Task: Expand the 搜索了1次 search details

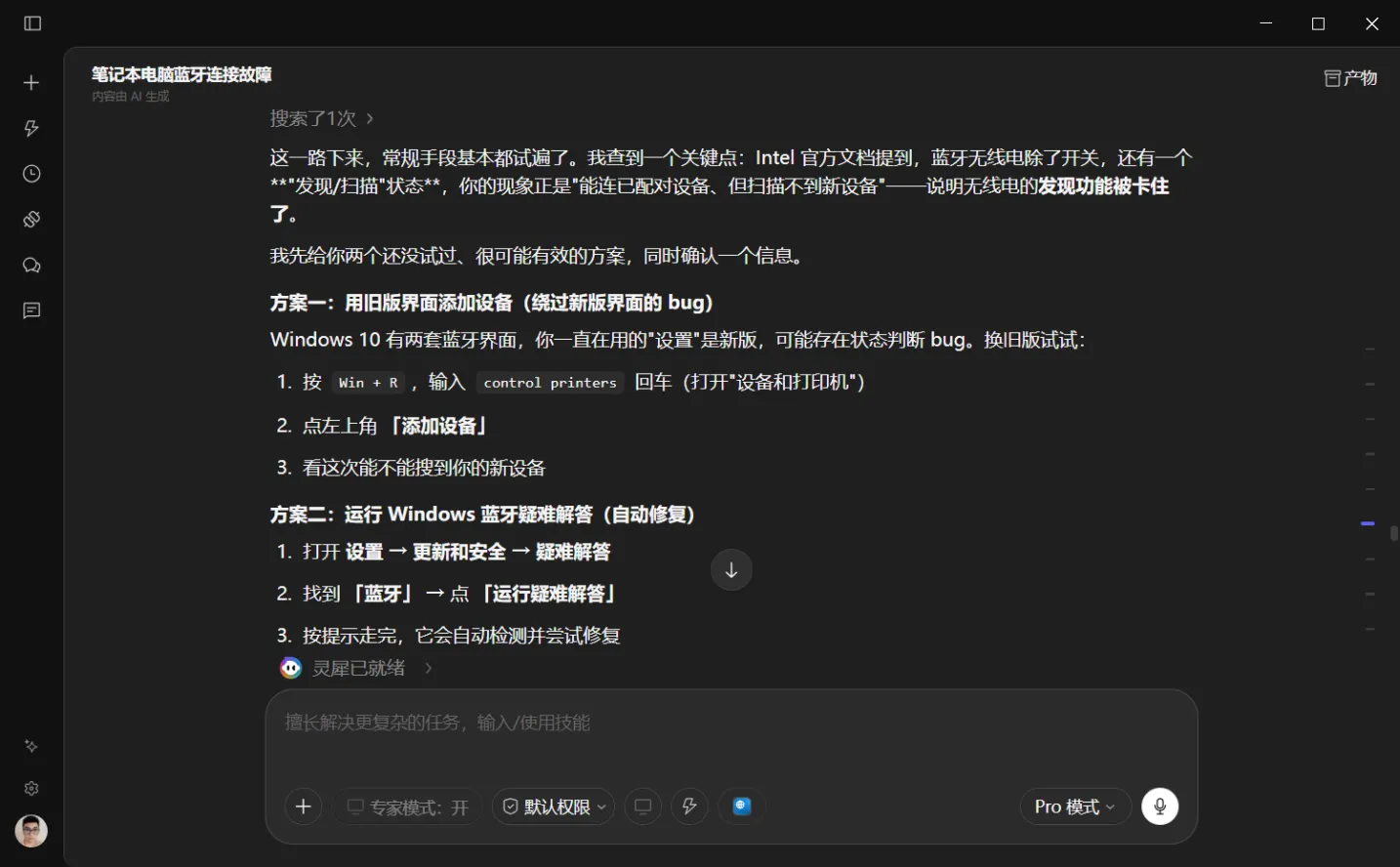Action: click(x=322, y=118)
